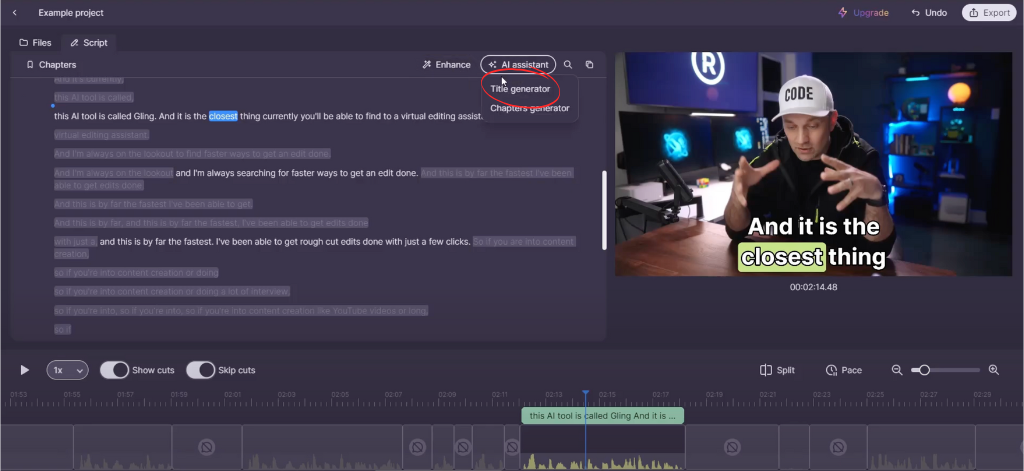Screen dimensions: 1024x471
Task: Click the 02:19 mark on the timeline ruler
Action: tap(714, 395)
